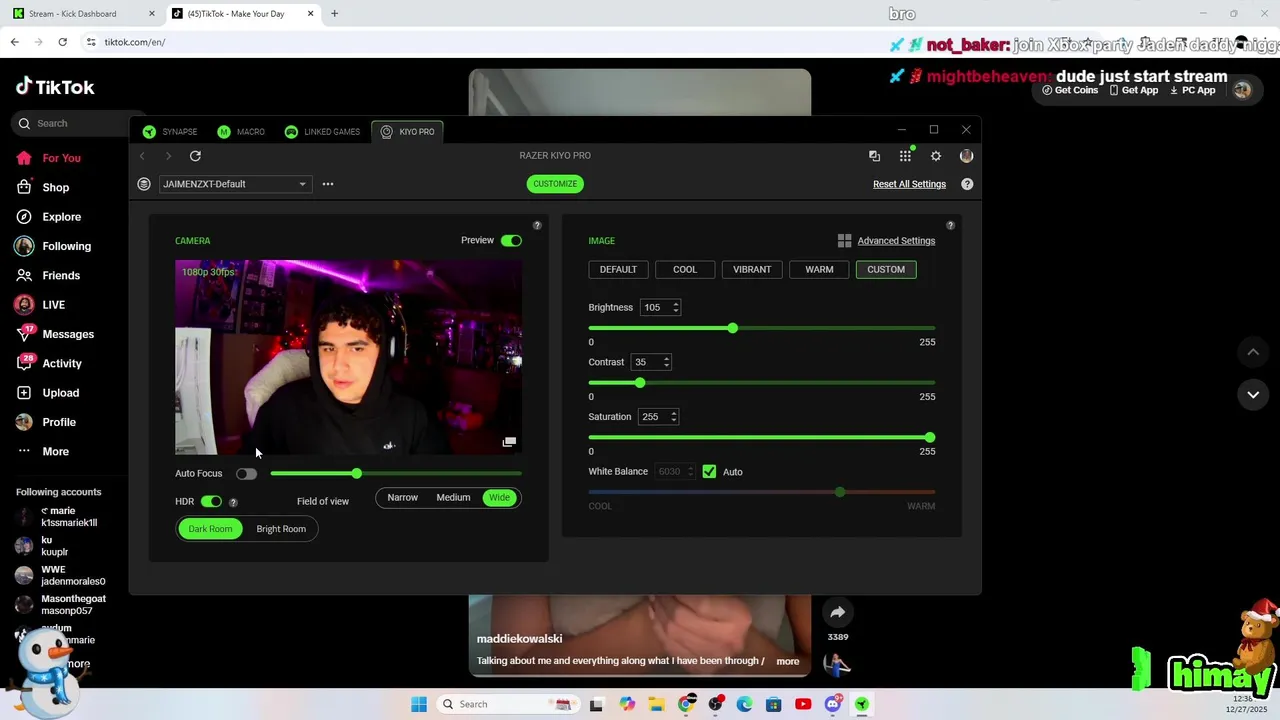Open OBS Studio from the taskbar
The image size is (1280, 720).
click(715, 704)
